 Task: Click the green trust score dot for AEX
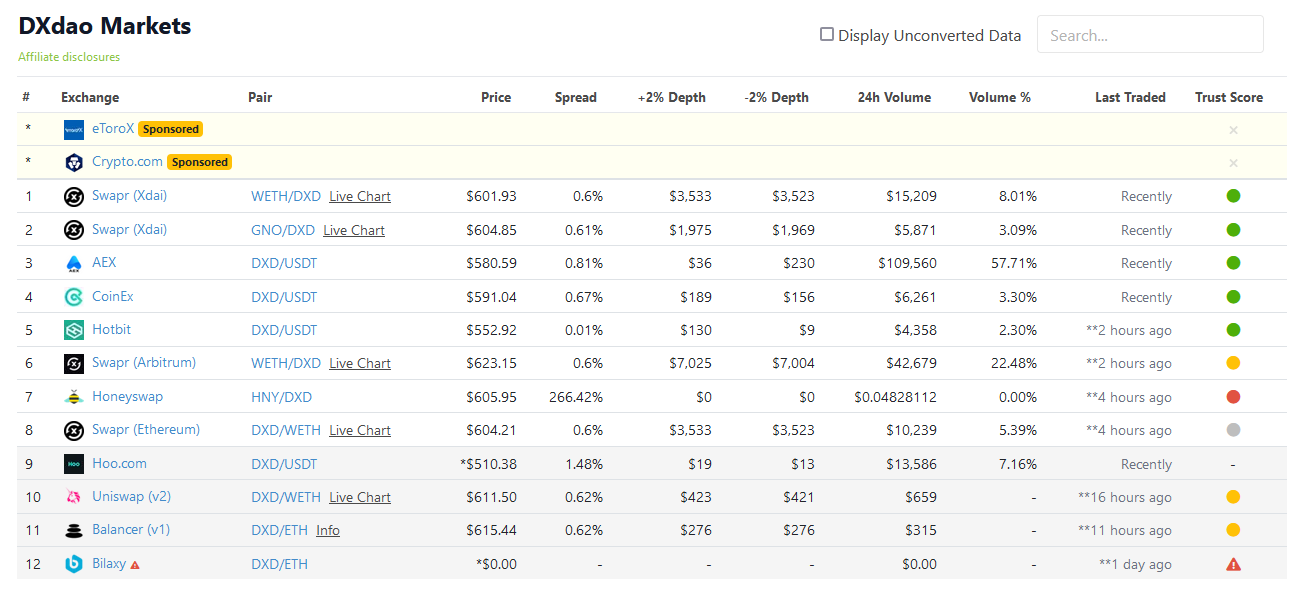click(x=1233, y=263)
